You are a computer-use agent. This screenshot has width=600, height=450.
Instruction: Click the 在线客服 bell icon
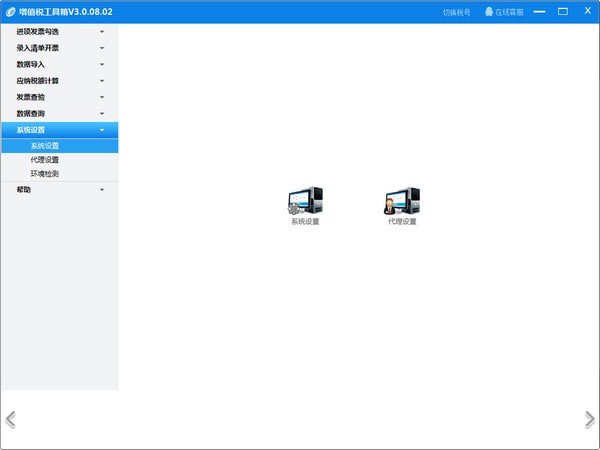[x=489, y=11]
